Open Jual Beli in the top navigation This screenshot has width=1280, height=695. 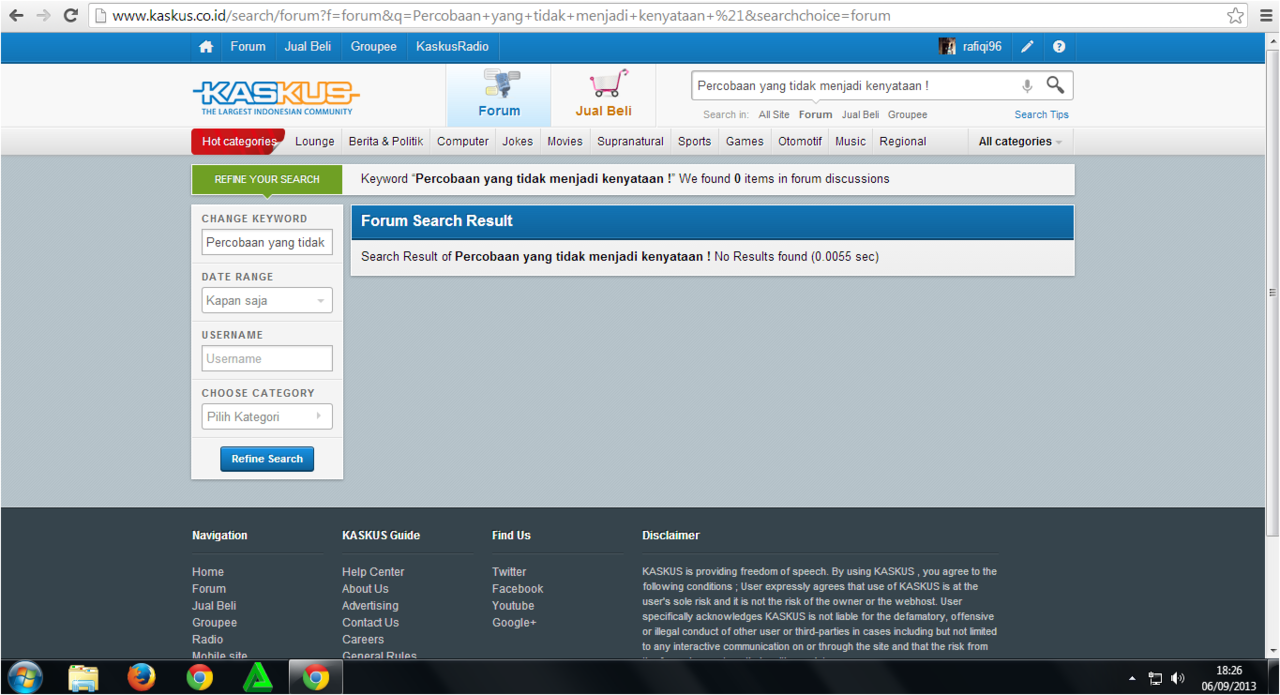[308, 47]
